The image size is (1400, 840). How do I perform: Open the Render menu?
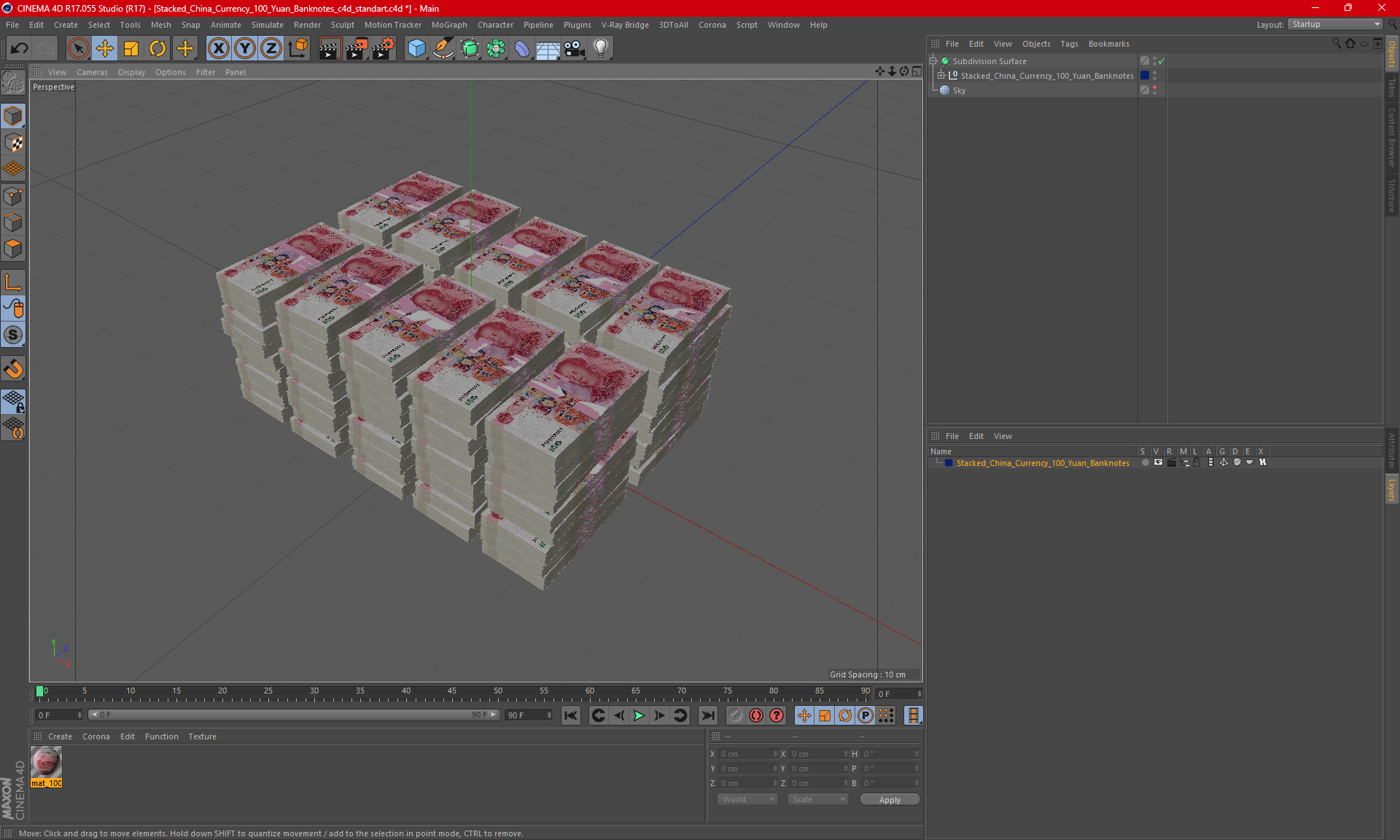[x=307, y=25]
